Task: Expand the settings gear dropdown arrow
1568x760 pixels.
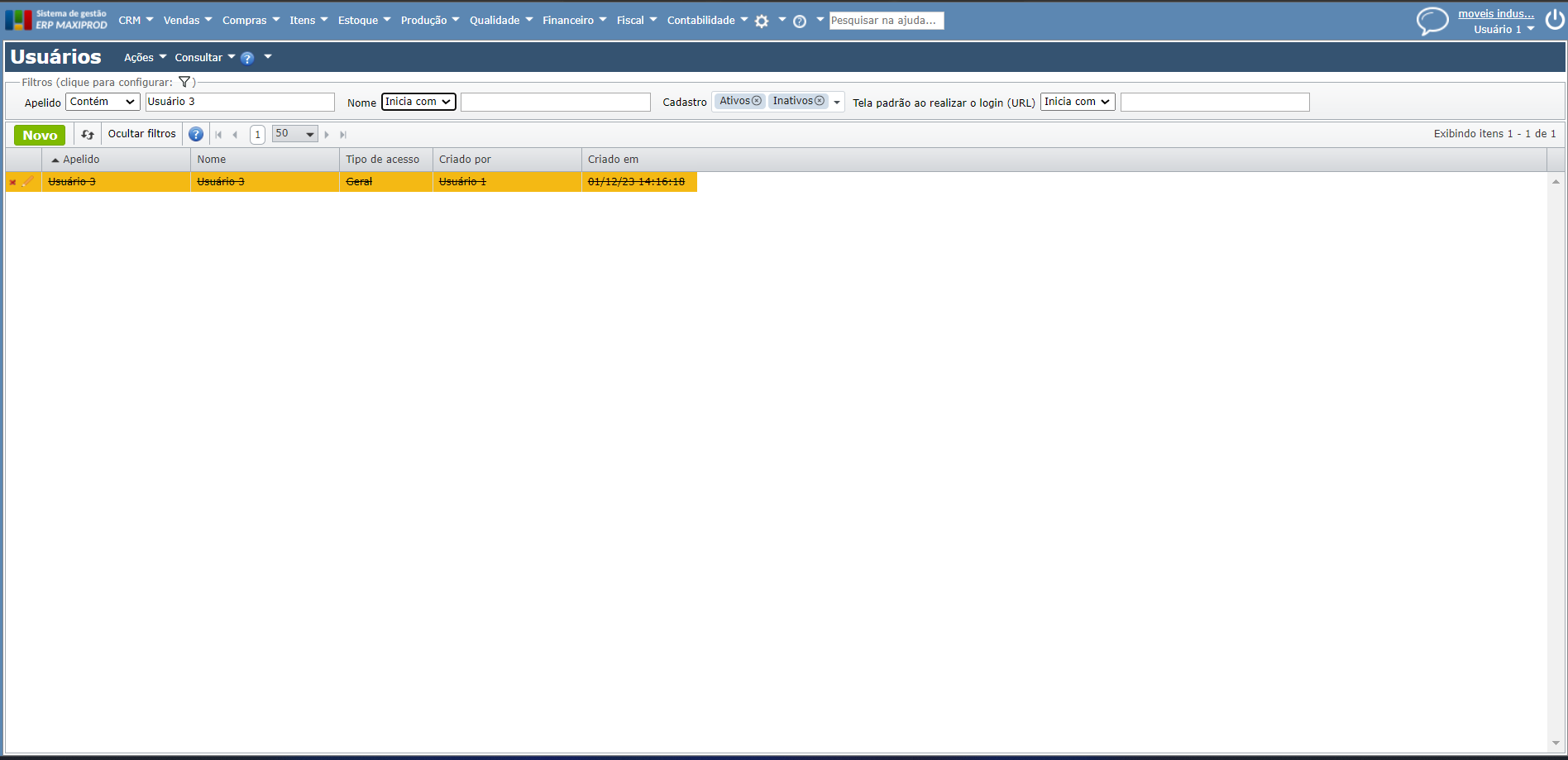Action: point(782,20)
